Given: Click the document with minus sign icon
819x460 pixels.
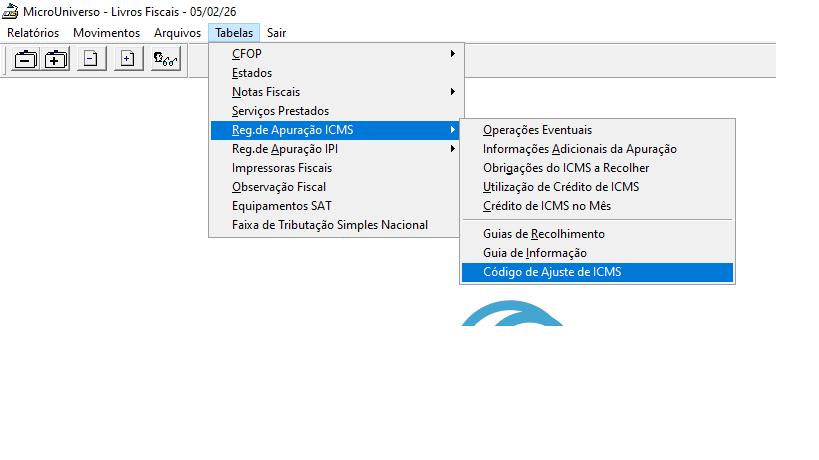Looking at the screenshot, I should pos(90,60).
